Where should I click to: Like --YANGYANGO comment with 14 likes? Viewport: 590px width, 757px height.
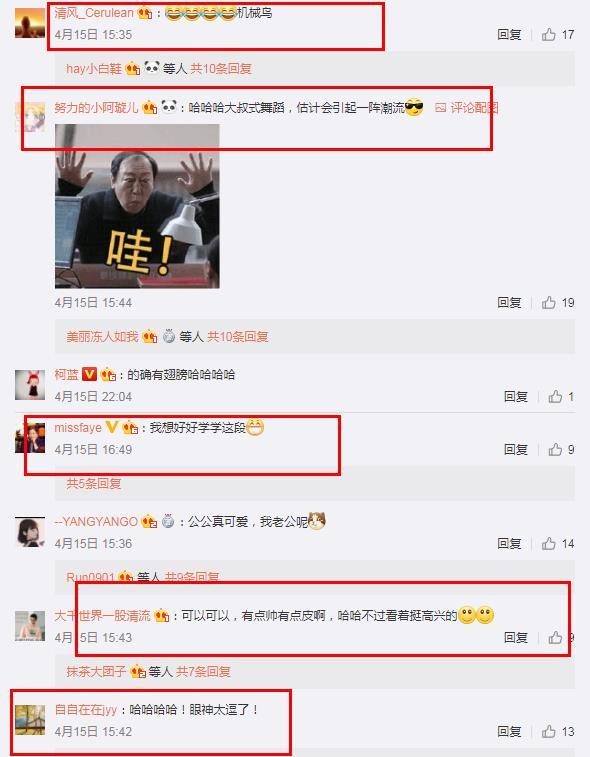tap(548, 544)
